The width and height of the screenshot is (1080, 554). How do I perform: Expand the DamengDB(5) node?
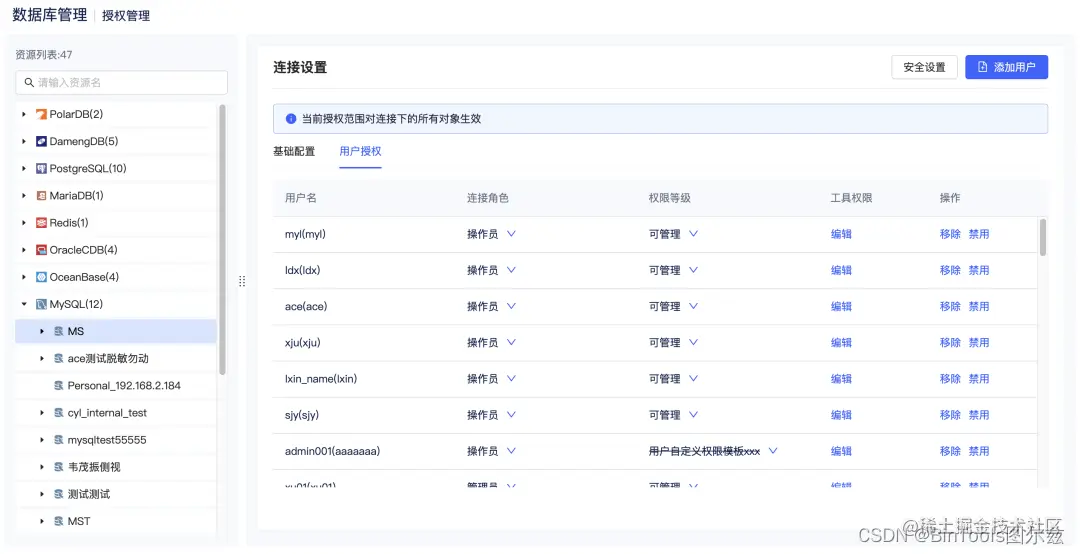click(x=24, y=141)
